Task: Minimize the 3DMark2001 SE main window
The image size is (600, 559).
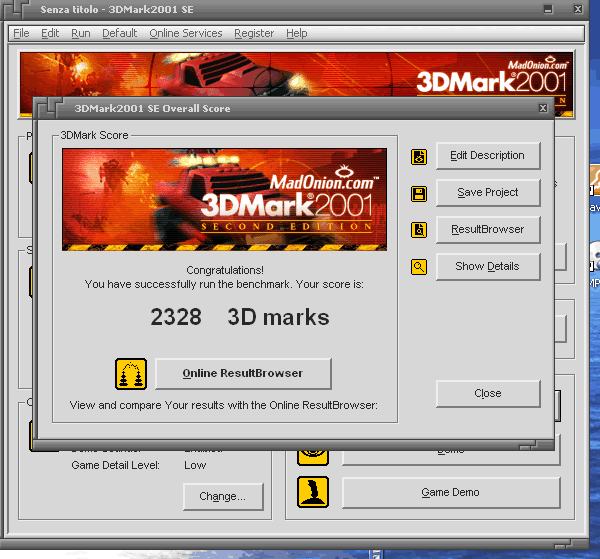Action: [x=548, y=9]
